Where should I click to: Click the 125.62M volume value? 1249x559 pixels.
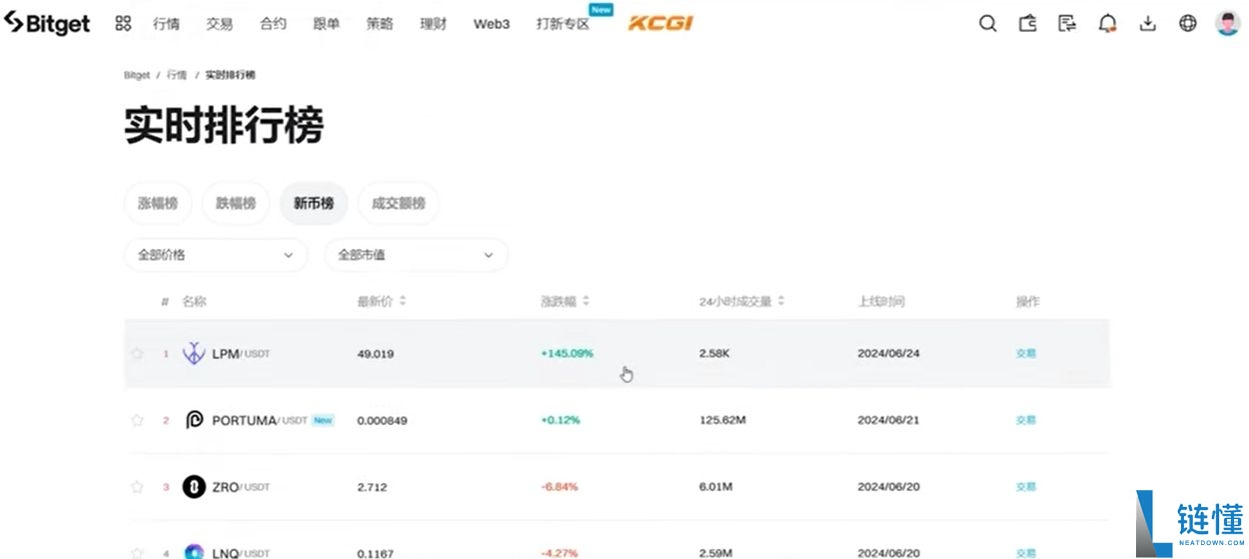(723, 420)
